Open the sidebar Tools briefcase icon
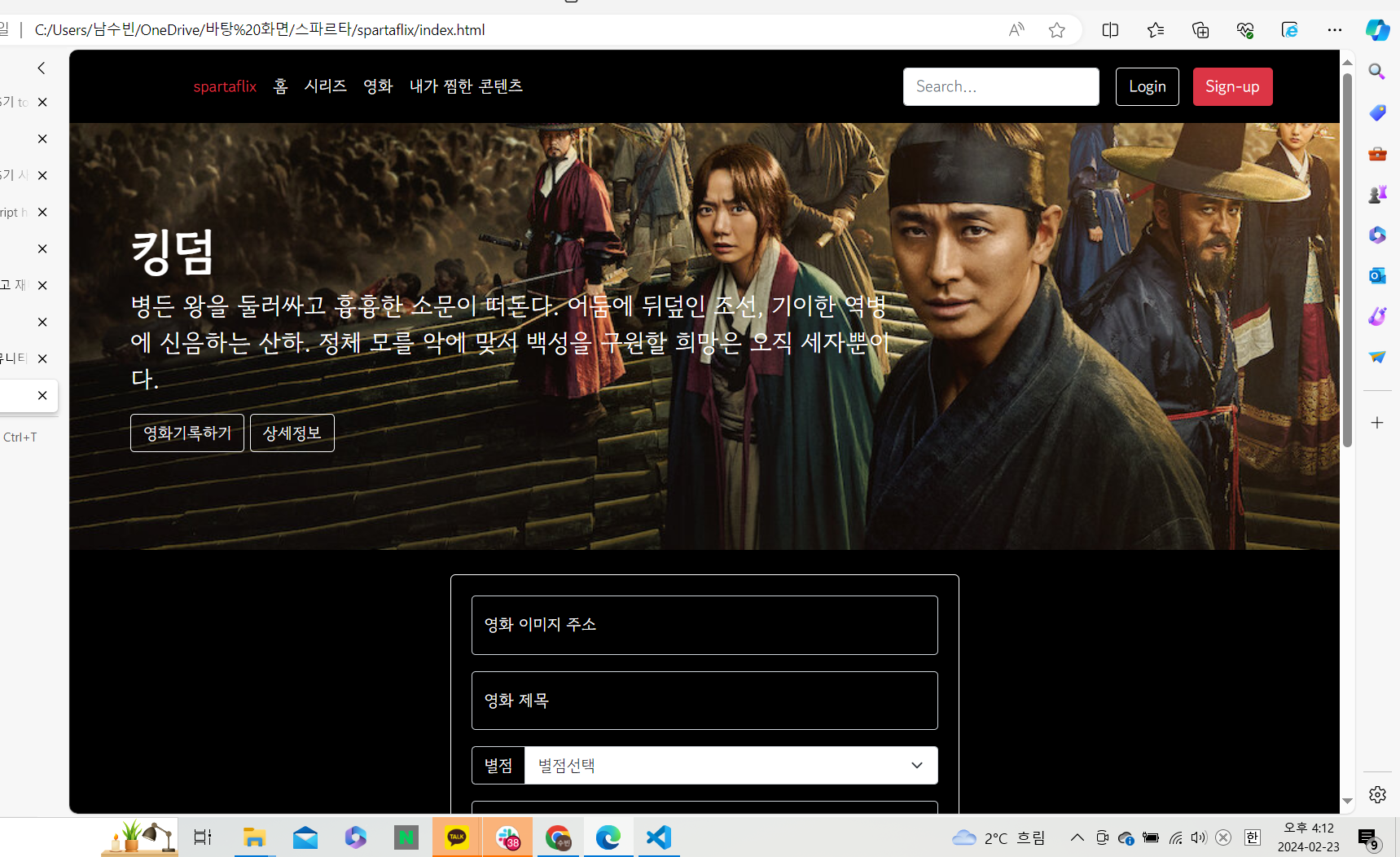 coord(1377,153)
